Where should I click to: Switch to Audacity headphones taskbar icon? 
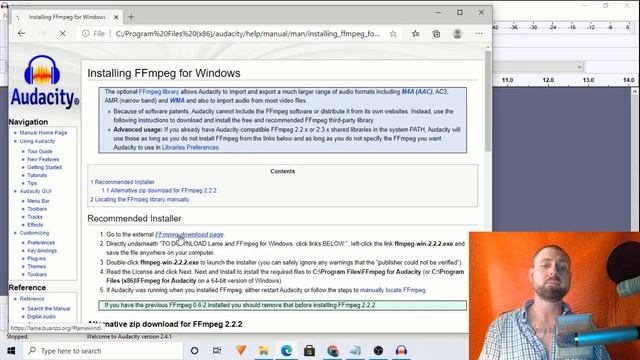click(x=401, y=350)
